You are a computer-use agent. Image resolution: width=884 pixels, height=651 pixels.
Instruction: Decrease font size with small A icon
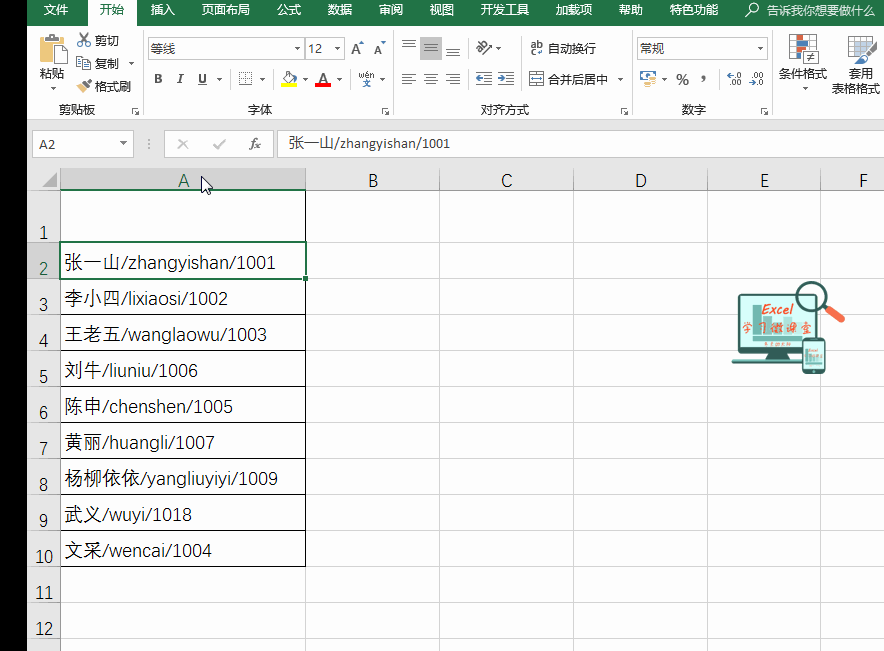point(379,48)
